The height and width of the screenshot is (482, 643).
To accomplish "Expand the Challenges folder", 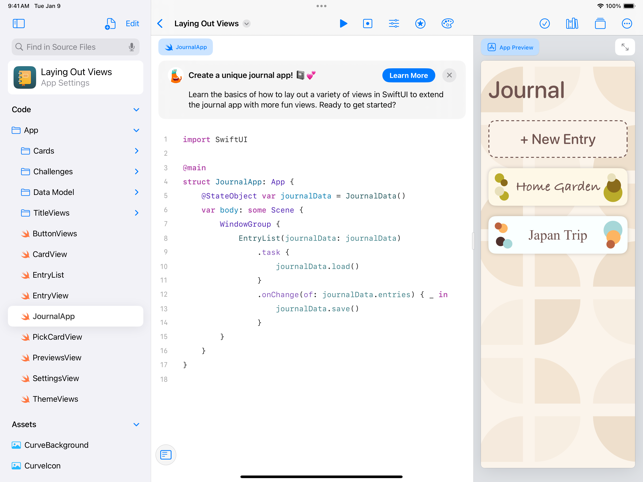I will pyautogui.click(x=137, y=171).
